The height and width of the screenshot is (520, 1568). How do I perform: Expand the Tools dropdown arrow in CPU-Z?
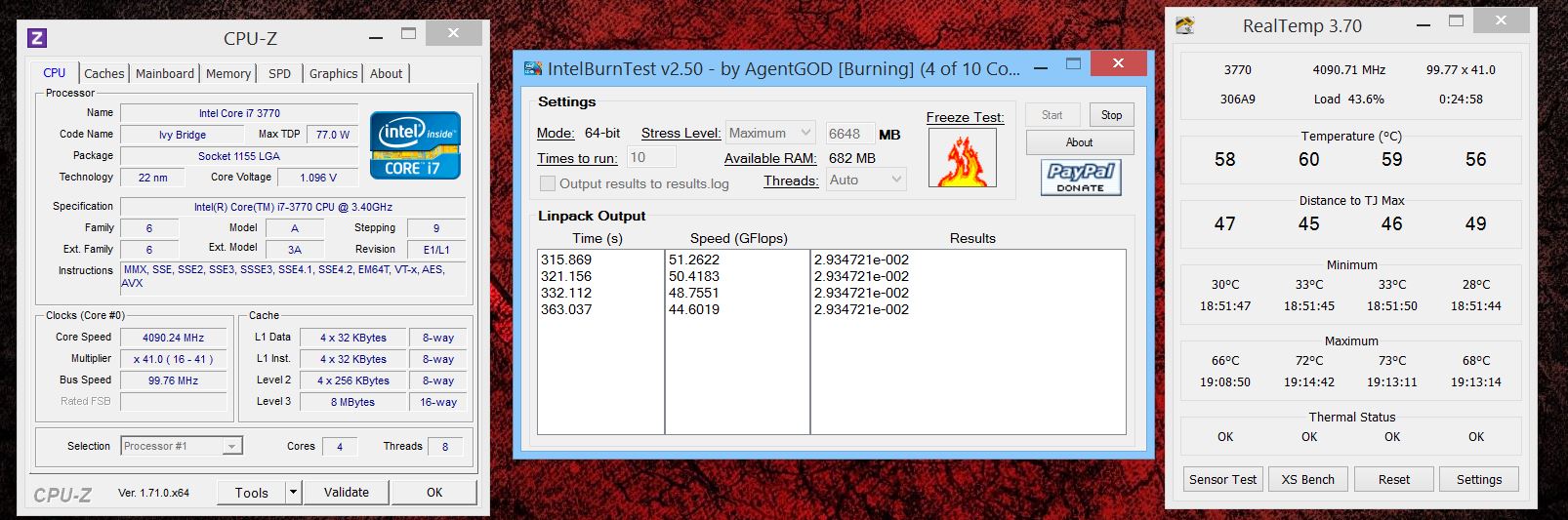(293, 493)
